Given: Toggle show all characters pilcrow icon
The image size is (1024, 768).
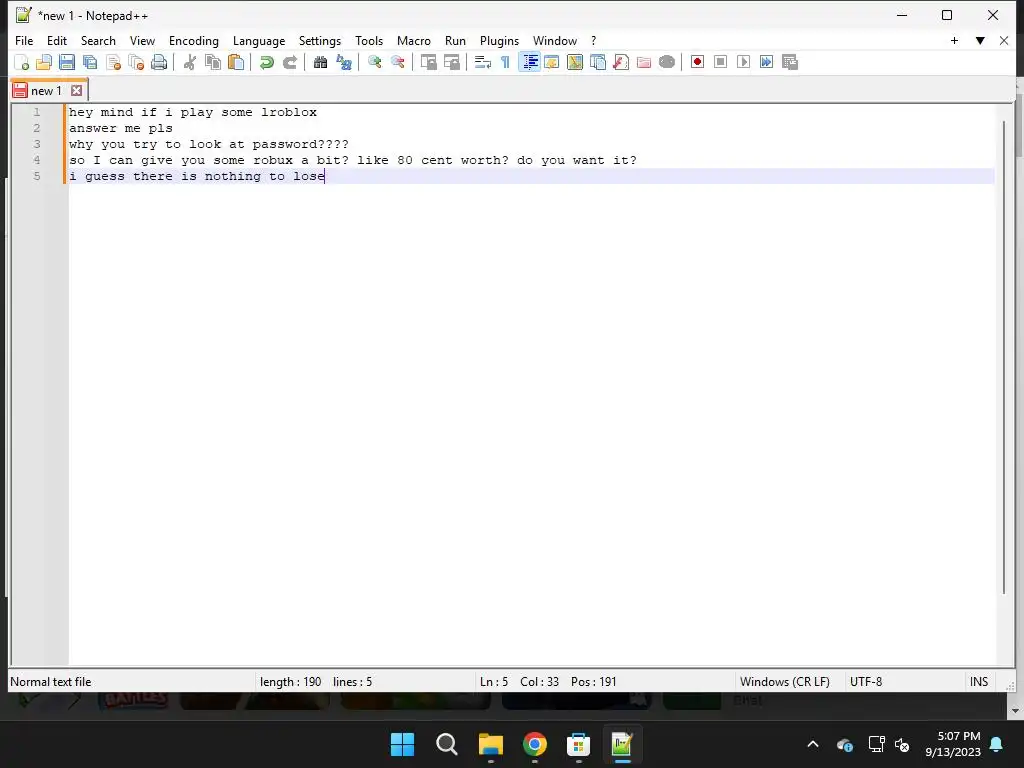Looking at the screenshot, I should click(505, 63).
